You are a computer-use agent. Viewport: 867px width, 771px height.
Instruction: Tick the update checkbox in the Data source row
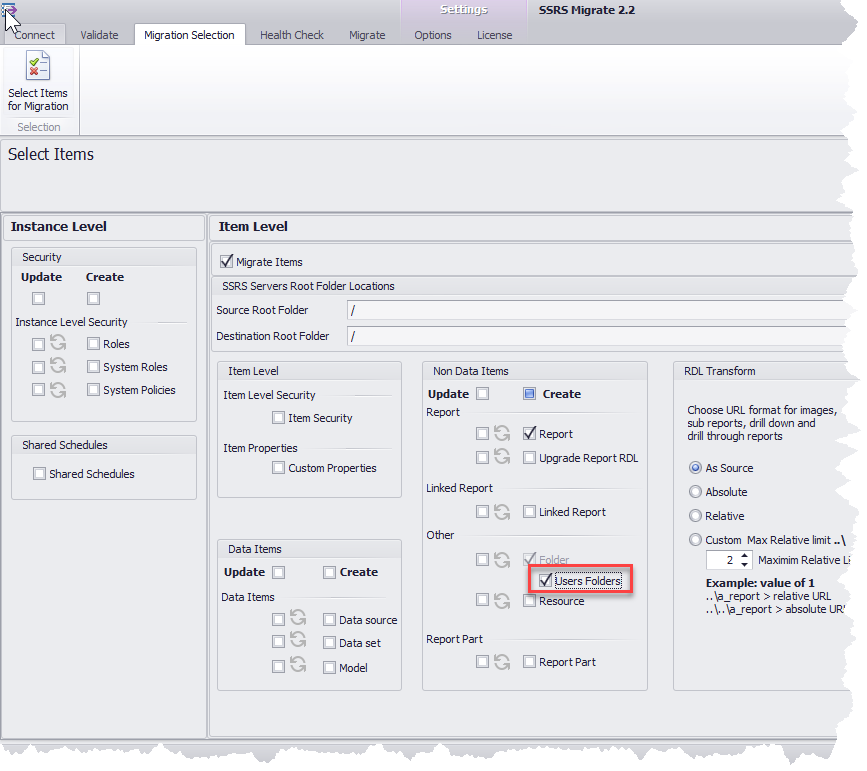(x=279, y=619)
